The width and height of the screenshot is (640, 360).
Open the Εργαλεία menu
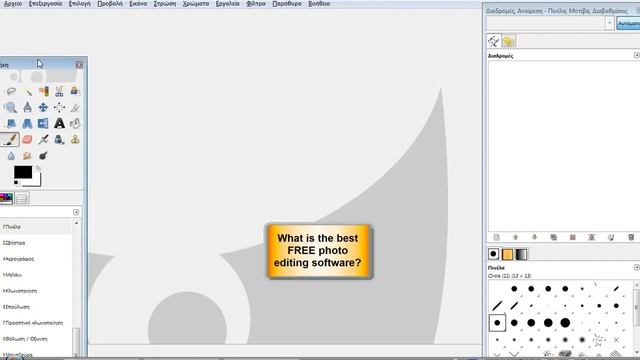coord(228,4)
